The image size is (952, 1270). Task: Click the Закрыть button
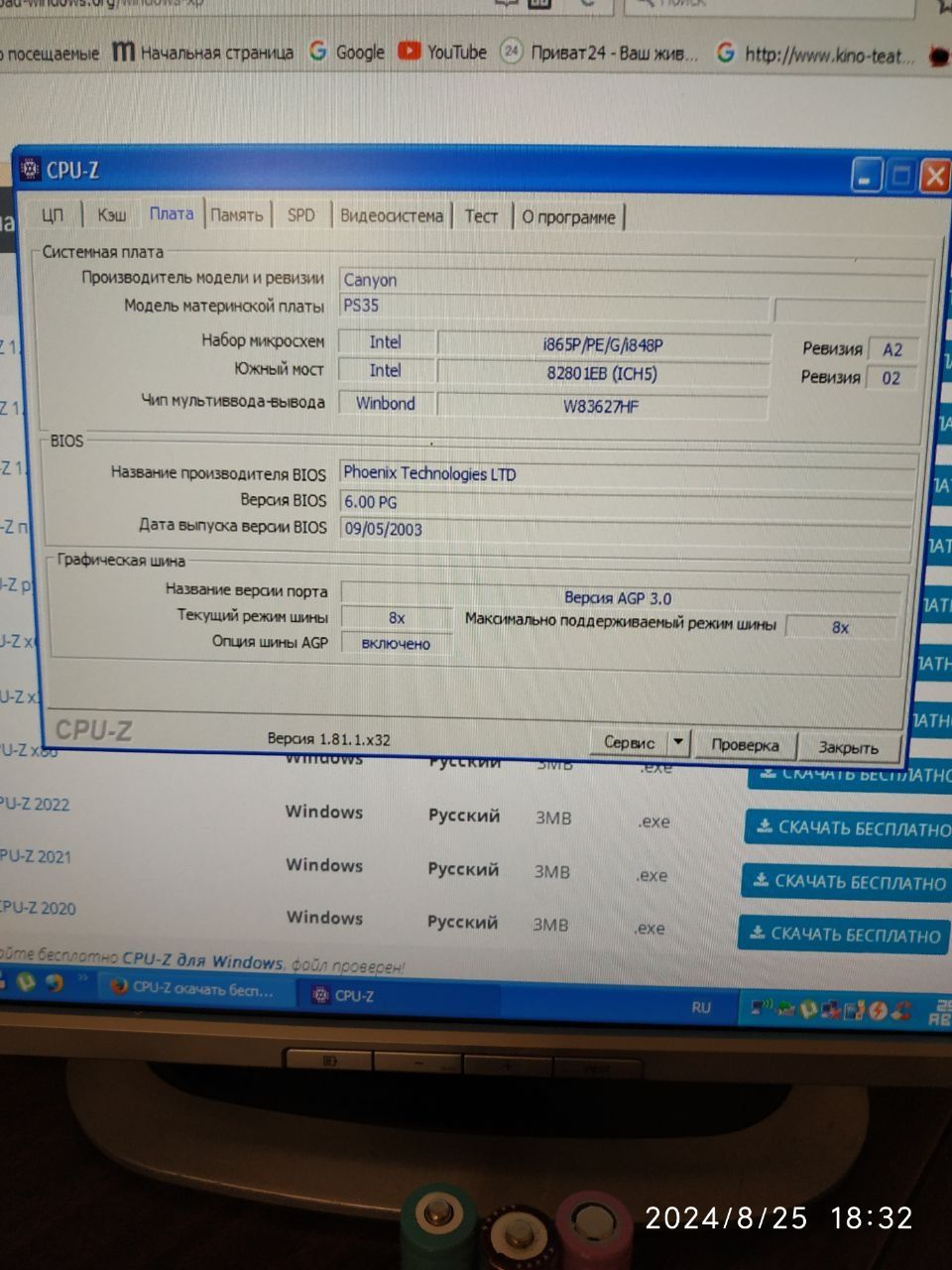848,747
